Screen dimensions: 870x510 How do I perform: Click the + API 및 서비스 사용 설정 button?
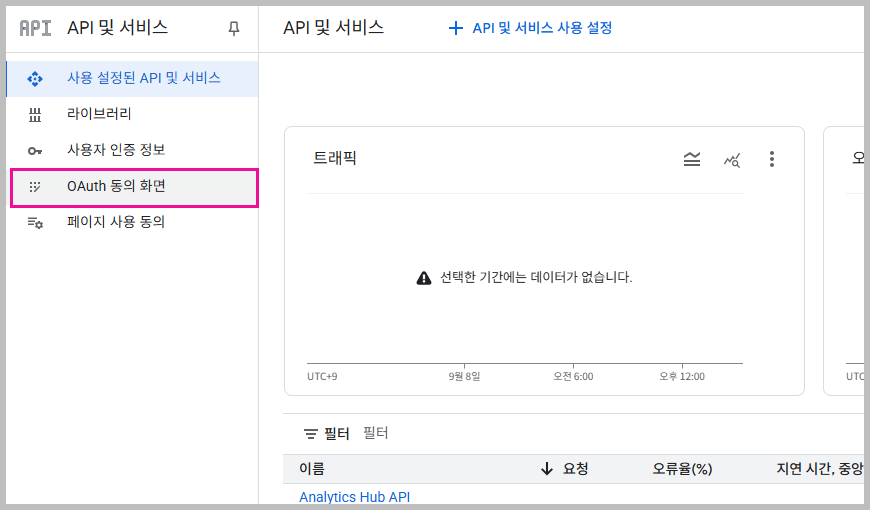(x=530, y=28)
